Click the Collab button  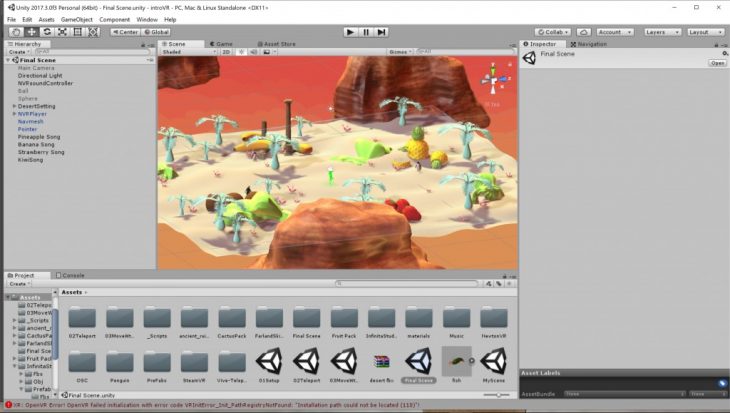[x=556, y=32]
